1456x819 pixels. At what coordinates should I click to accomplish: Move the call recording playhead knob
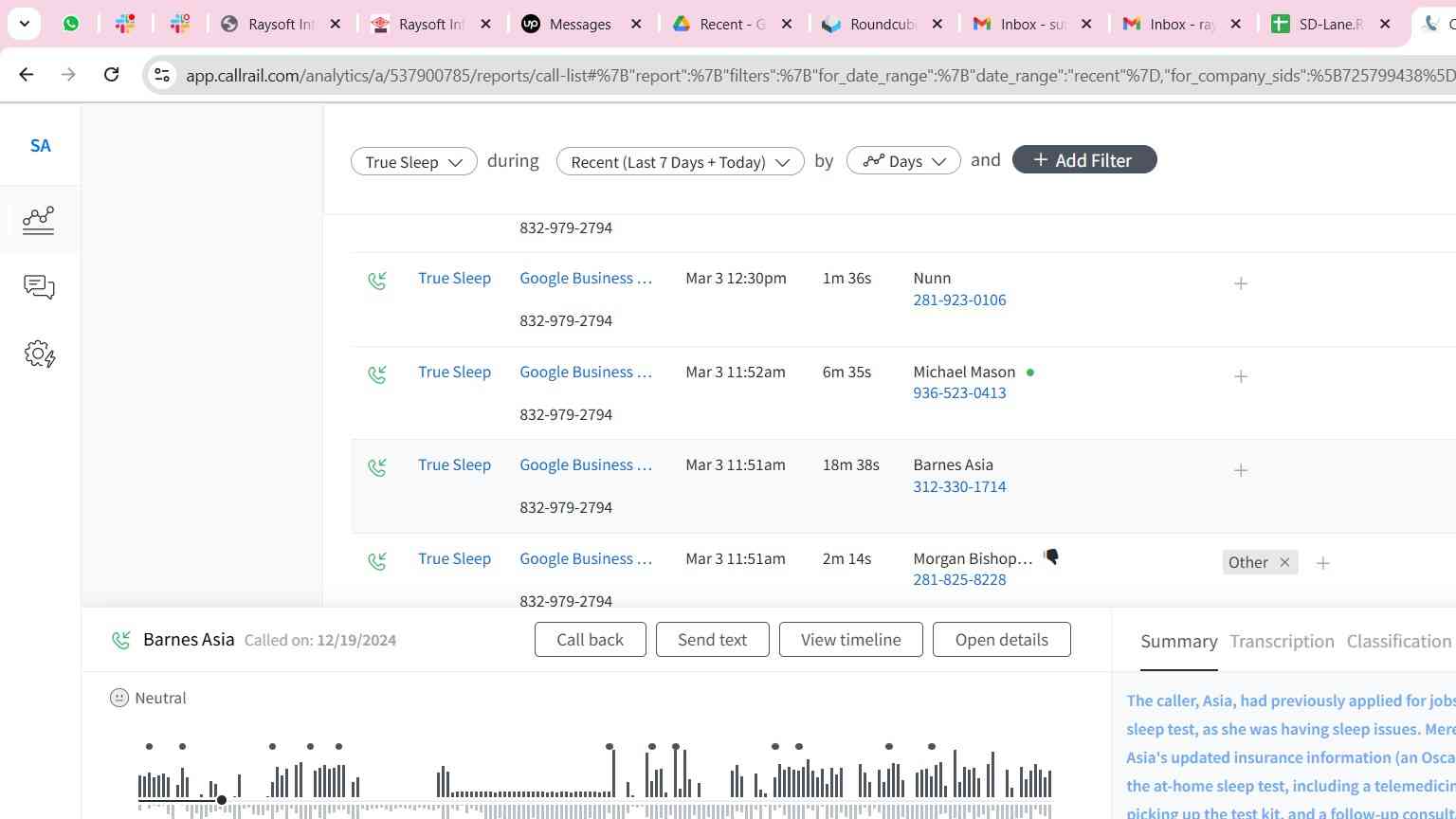221,800
